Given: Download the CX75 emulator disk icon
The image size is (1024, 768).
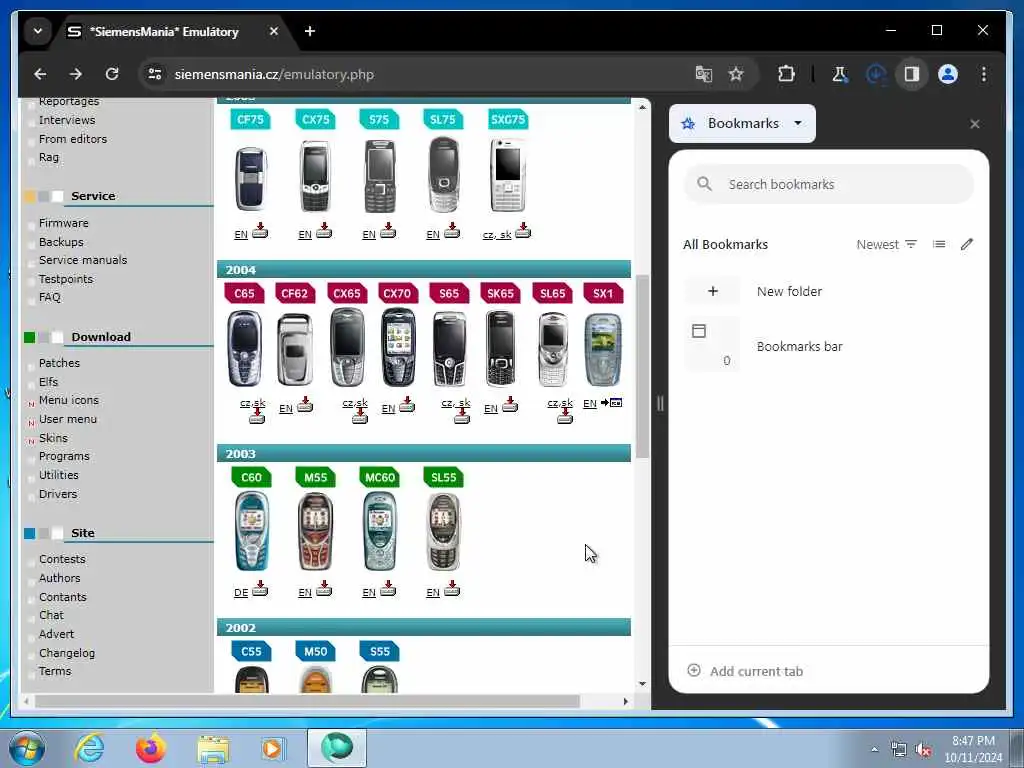Looking at the screenshot, I should click(324, 230).
